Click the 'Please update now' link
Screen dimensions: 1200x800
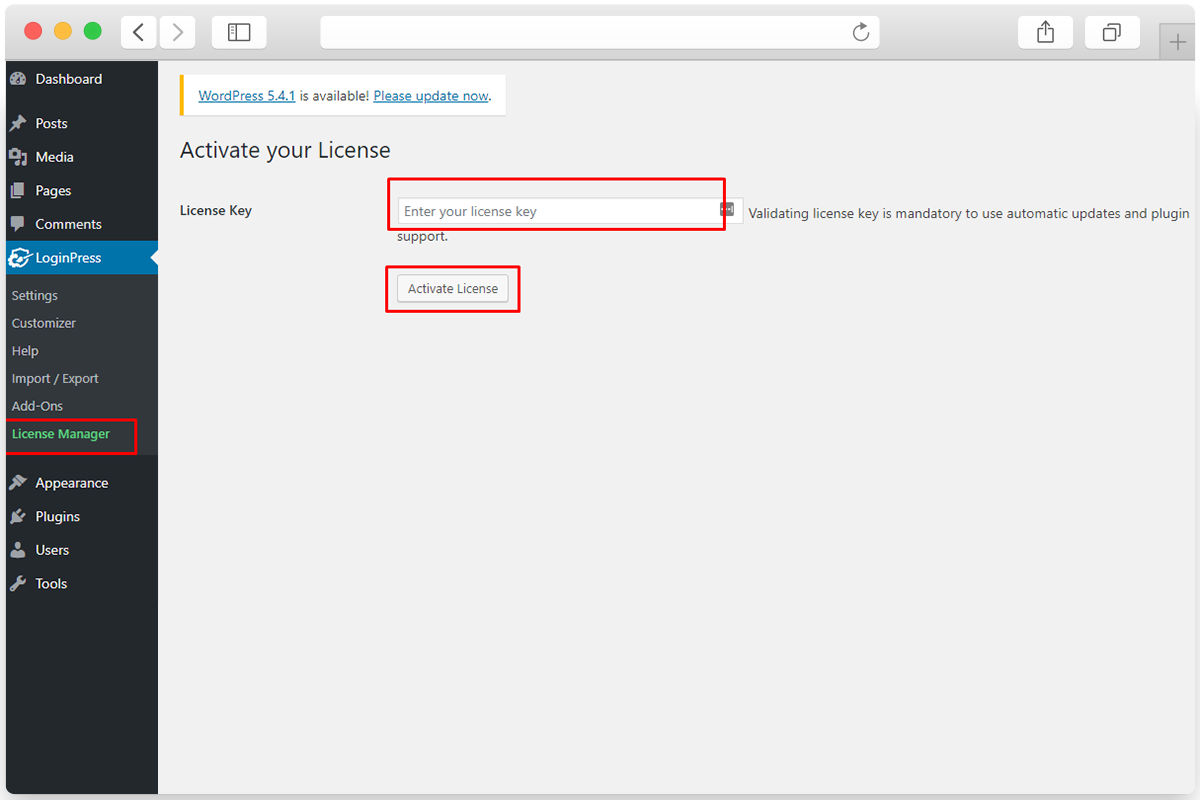coord(431,96)
